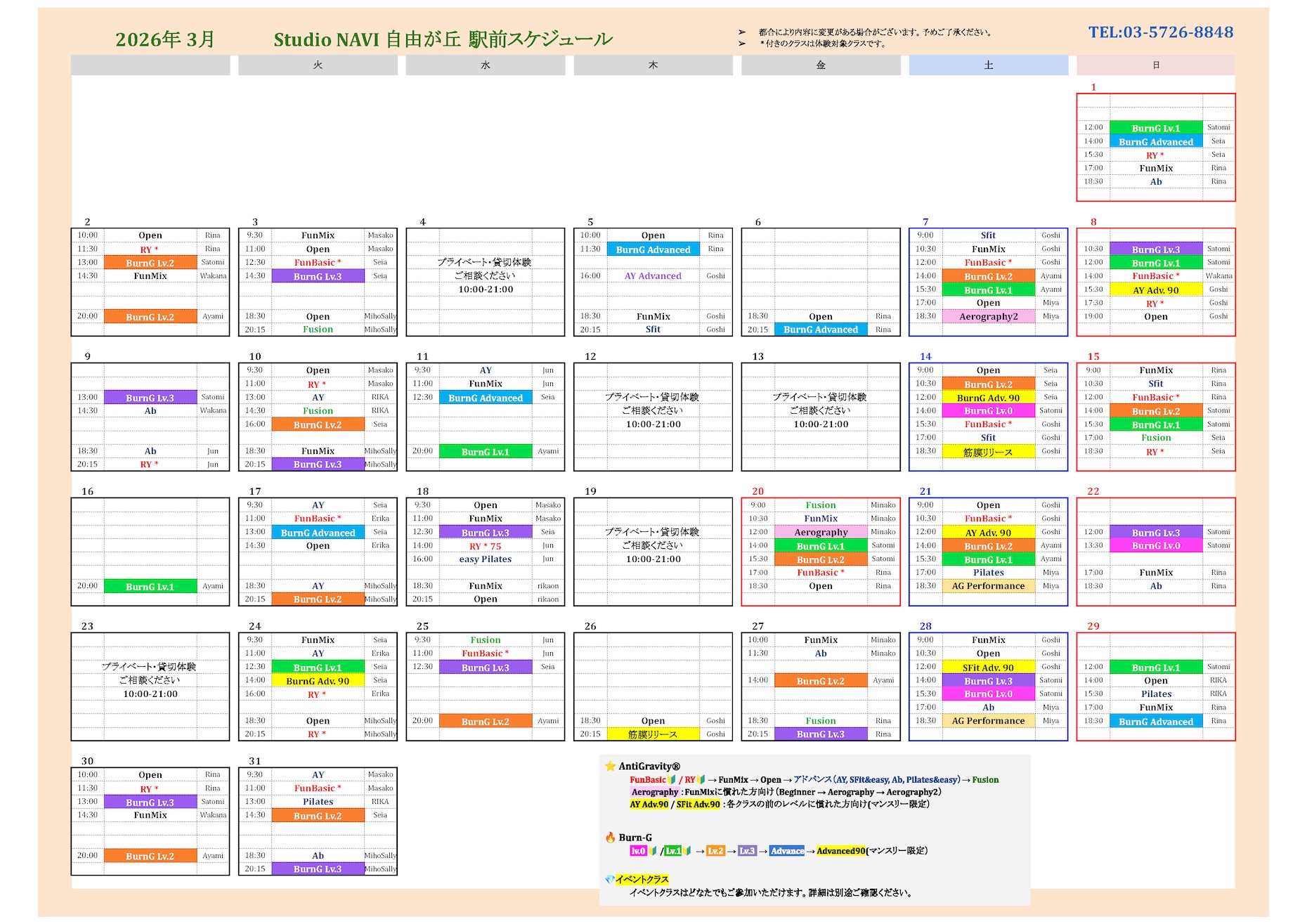Click the beginner mark after Lv.0 in legend
The height and width of the screenshot is (924, 1307).
[653, 851]
